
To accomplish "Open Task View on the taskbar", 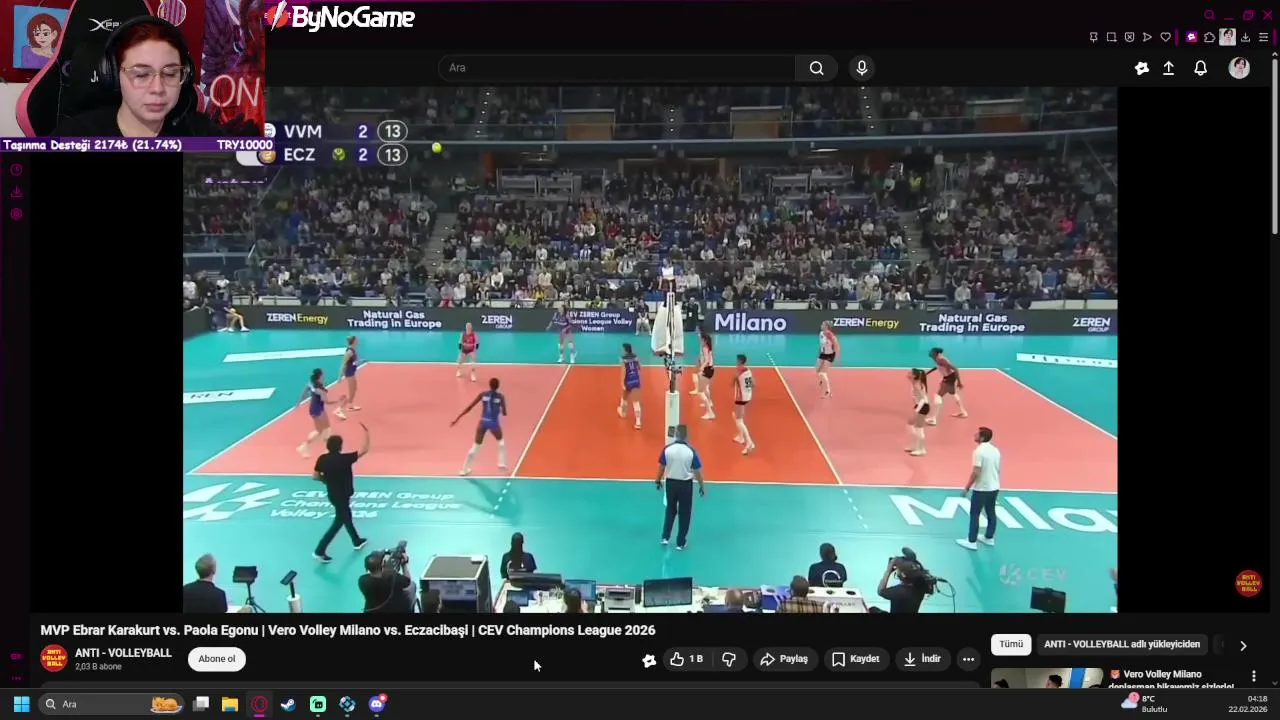I will [201, 704].
